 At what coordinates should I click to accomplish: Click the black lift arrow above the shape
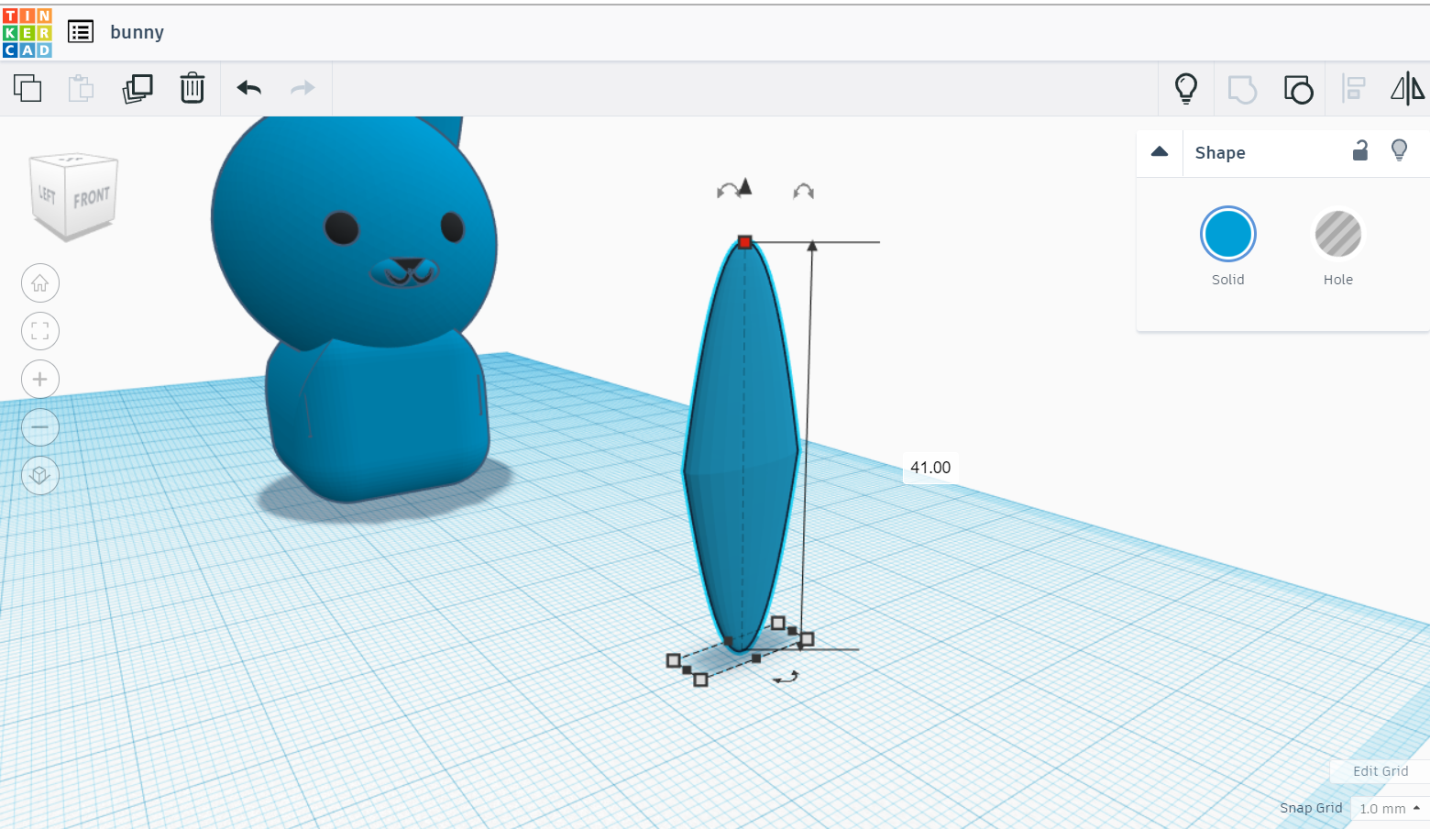coord(744,187)
